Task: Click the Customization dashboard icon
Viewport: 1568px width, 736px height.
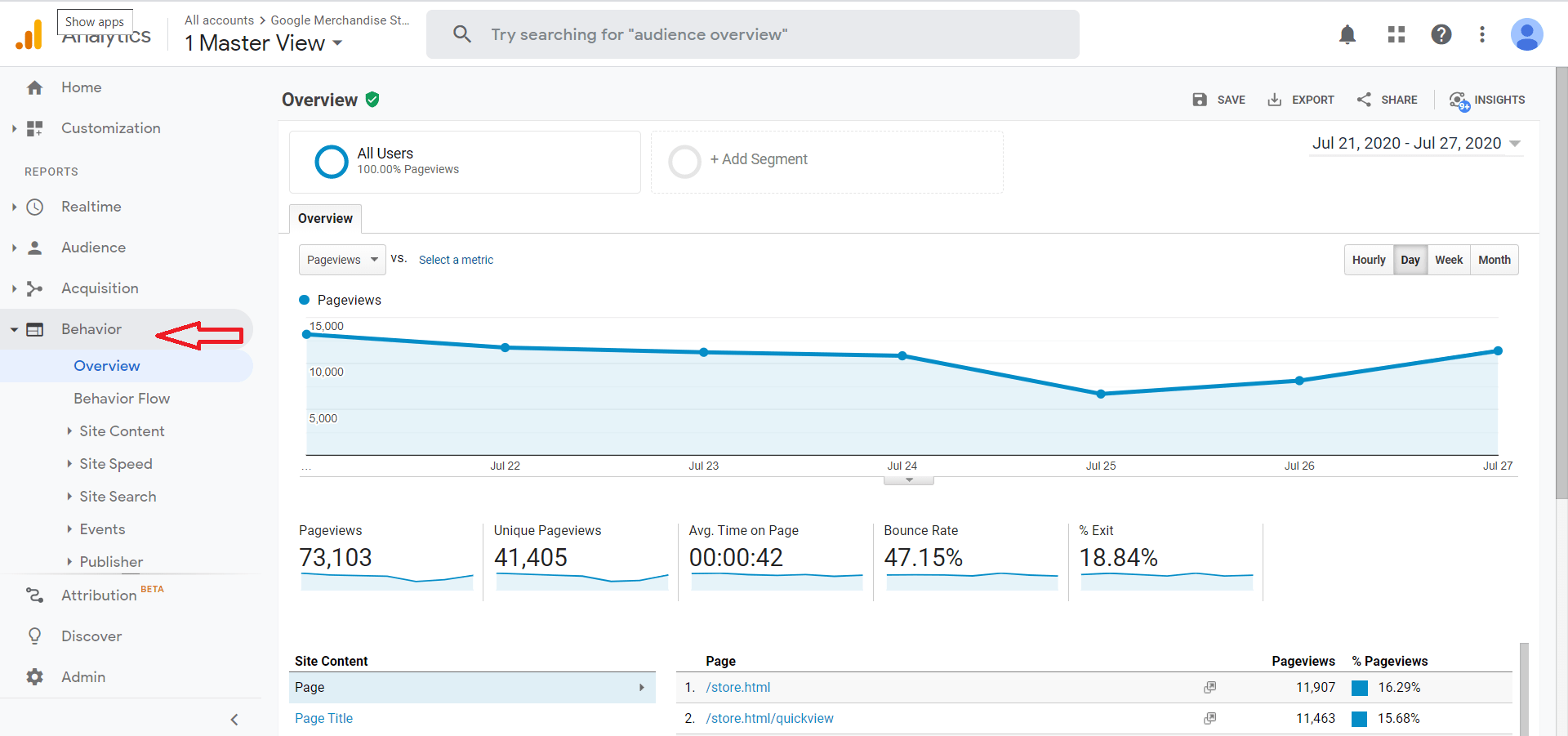Action: [x=34, y=128]
